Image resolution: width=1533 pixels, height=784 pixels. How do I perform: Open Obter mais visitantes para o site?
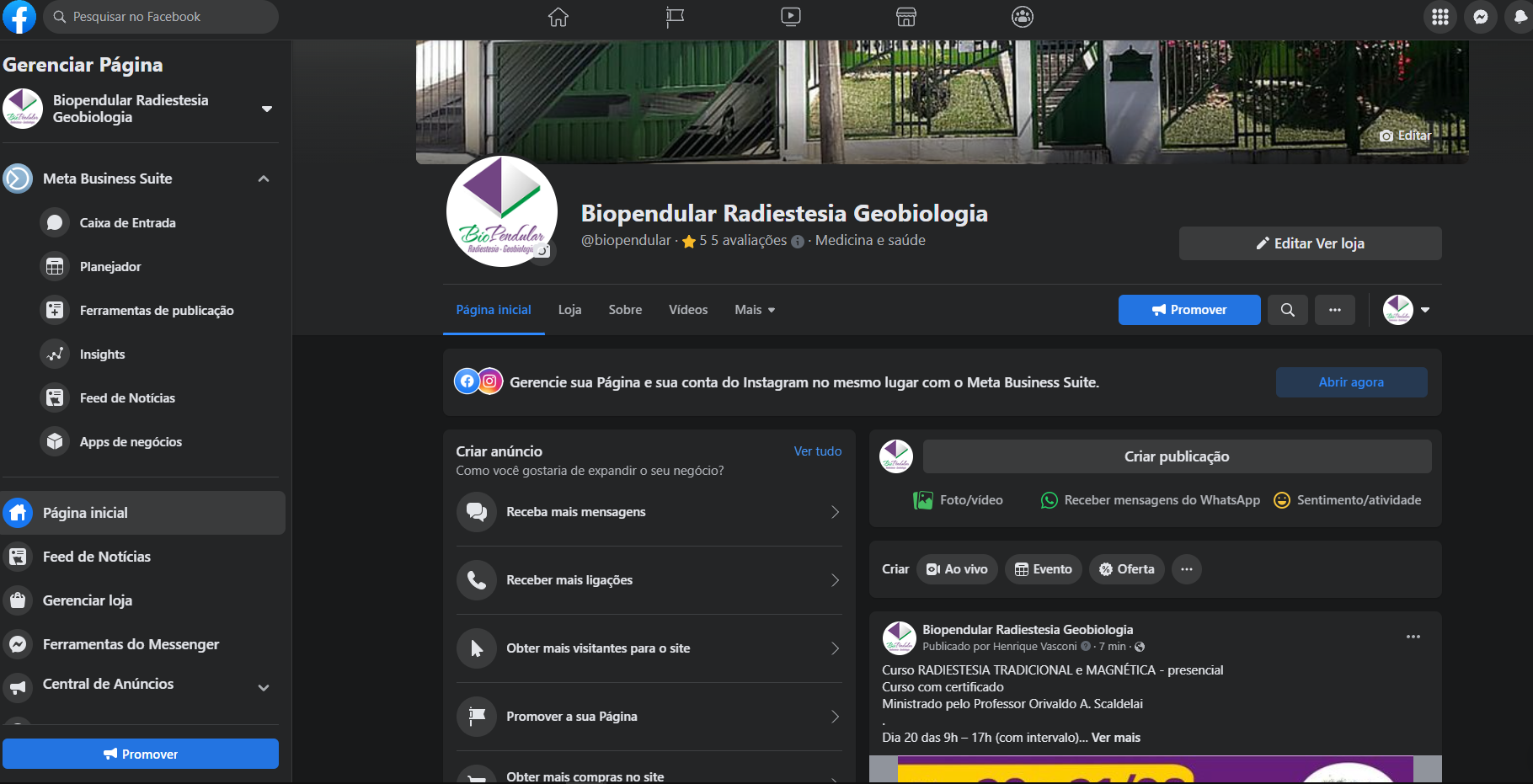[x=649, y=648]
